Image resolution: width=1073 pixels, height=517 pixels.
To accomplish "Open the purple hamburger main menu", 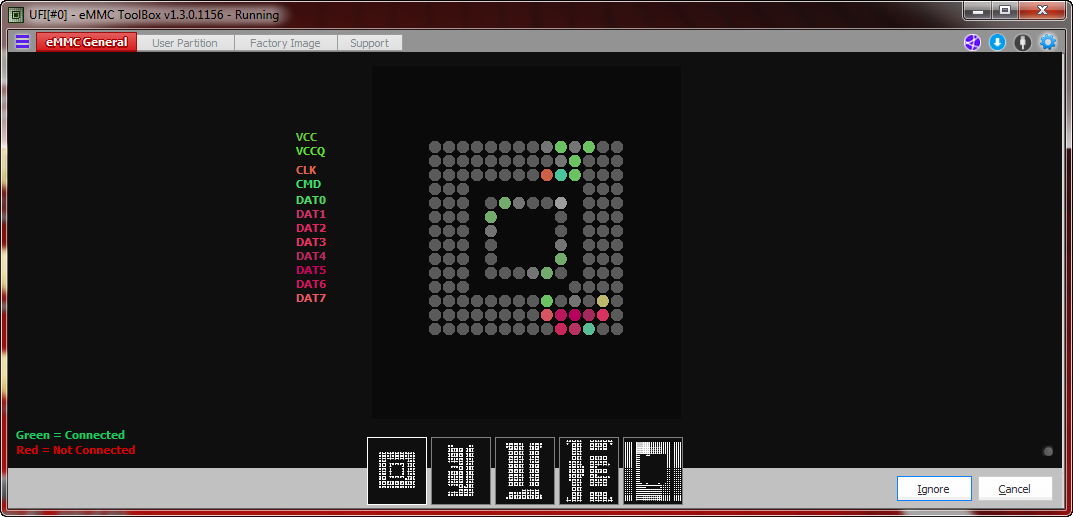I will coord(23,42).
